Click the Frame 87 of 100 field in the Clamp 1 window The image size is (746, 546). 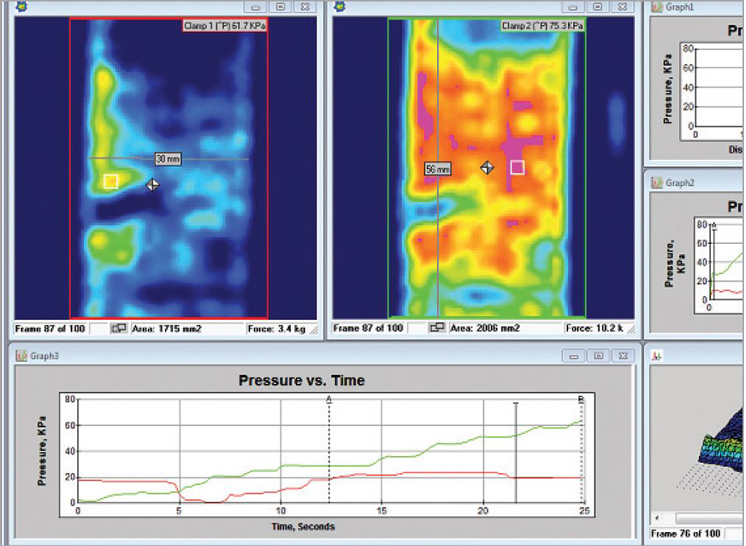pos(50,328)
